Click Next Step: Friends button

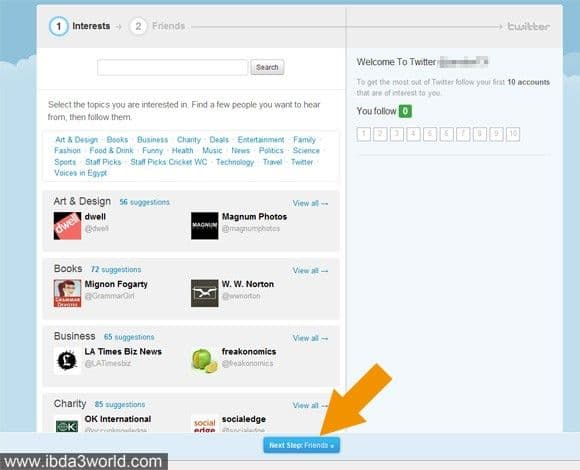coord(301,445)
